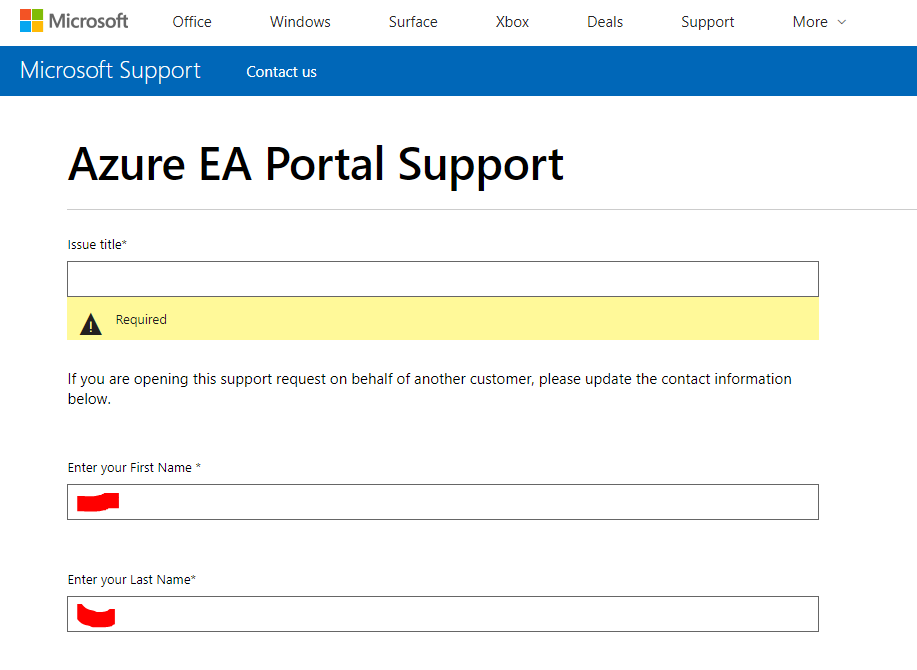Click the Azure EA Portal Support heading

316,165
